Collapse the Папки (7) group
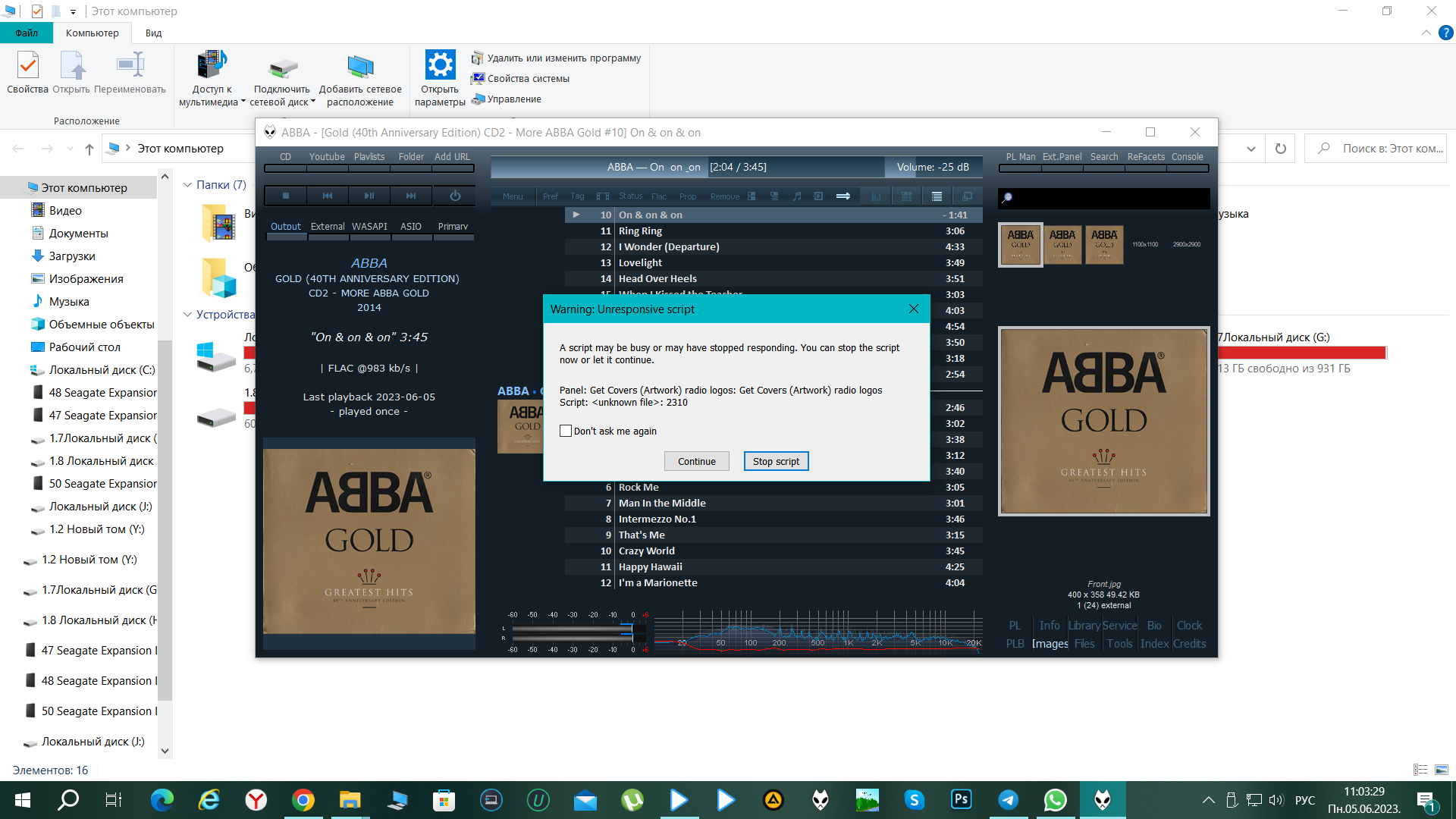The image size is (1456, 819). [188, 185]
